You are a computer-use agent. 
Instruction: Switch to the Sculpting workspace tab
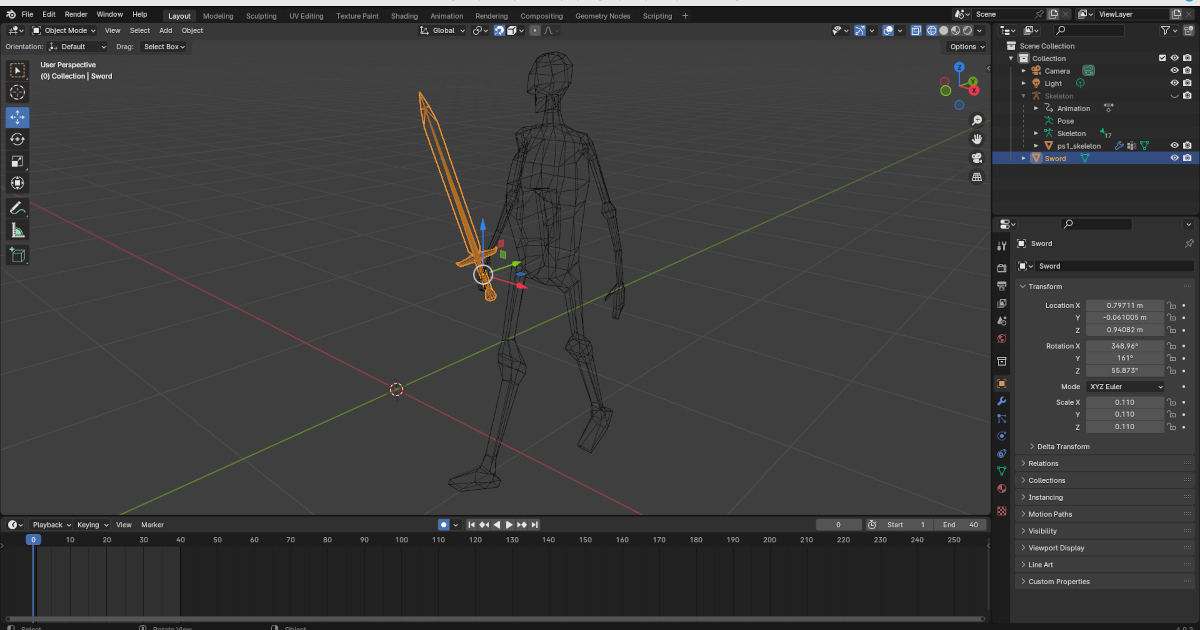click(x=260, y=16)
